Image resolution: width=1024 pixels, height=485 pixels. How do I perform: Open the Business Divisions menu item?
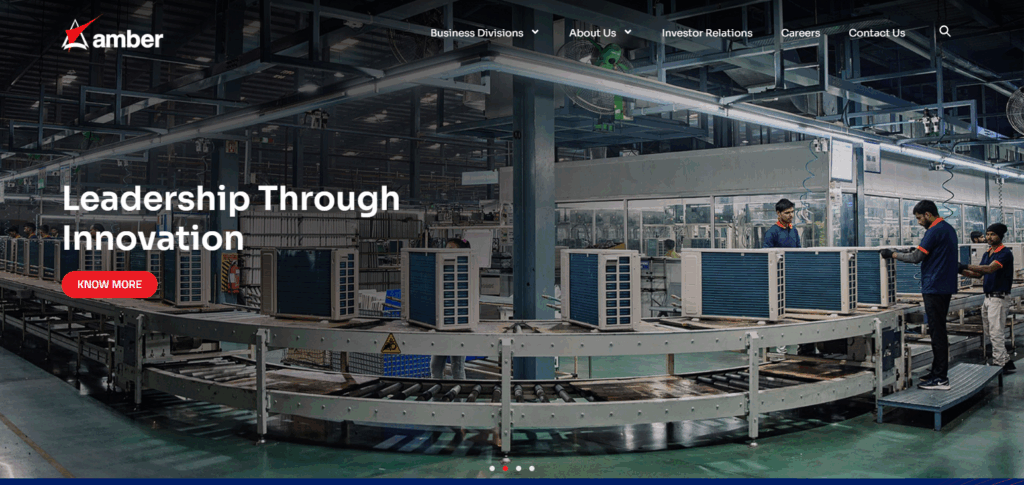point(477,33)
